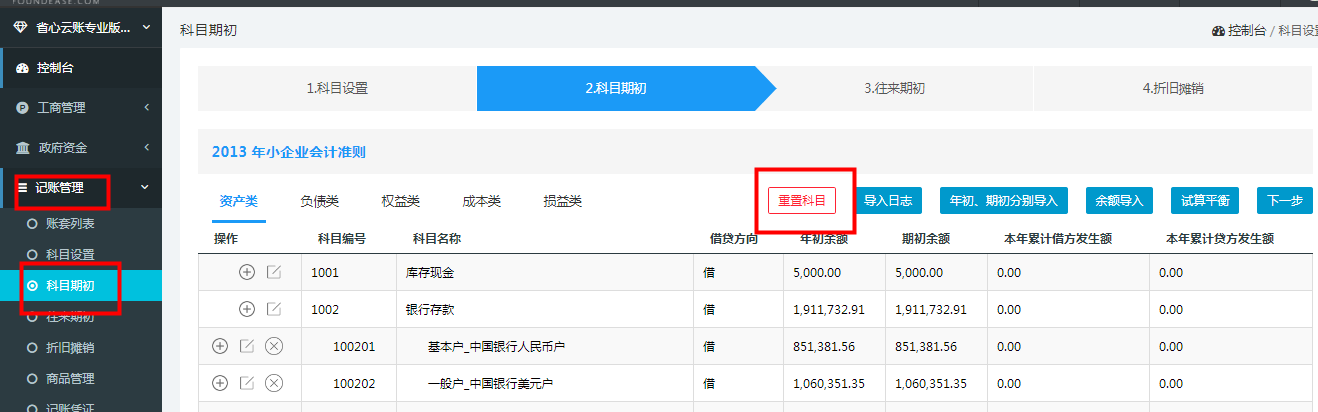Click delete icon for 一般户_中国银行美元户 row

click(x=274, y=383)
